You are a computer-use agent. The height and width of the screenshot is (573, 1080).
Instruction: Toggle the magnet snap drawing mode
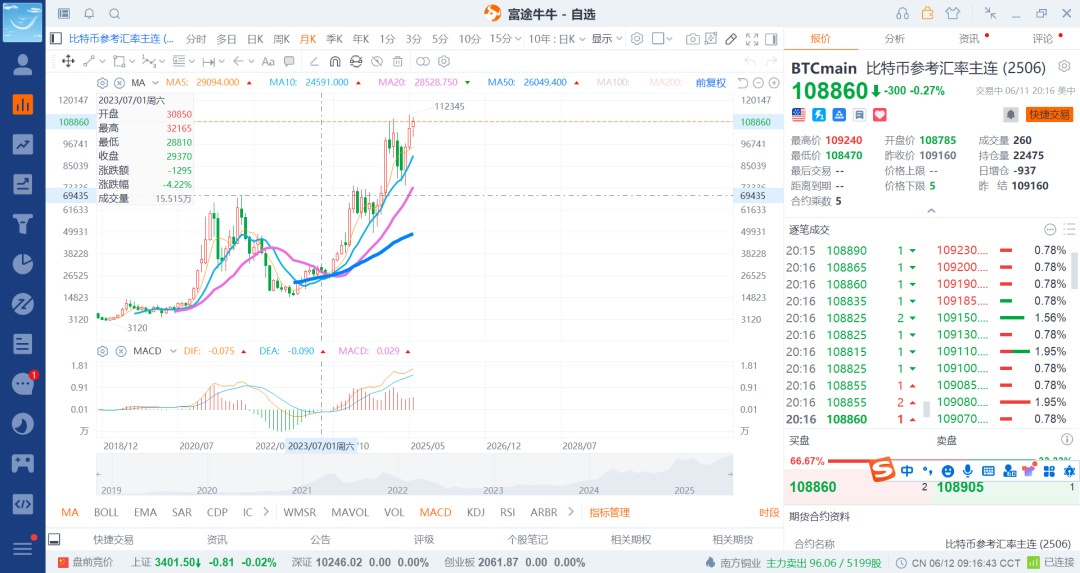335,61
